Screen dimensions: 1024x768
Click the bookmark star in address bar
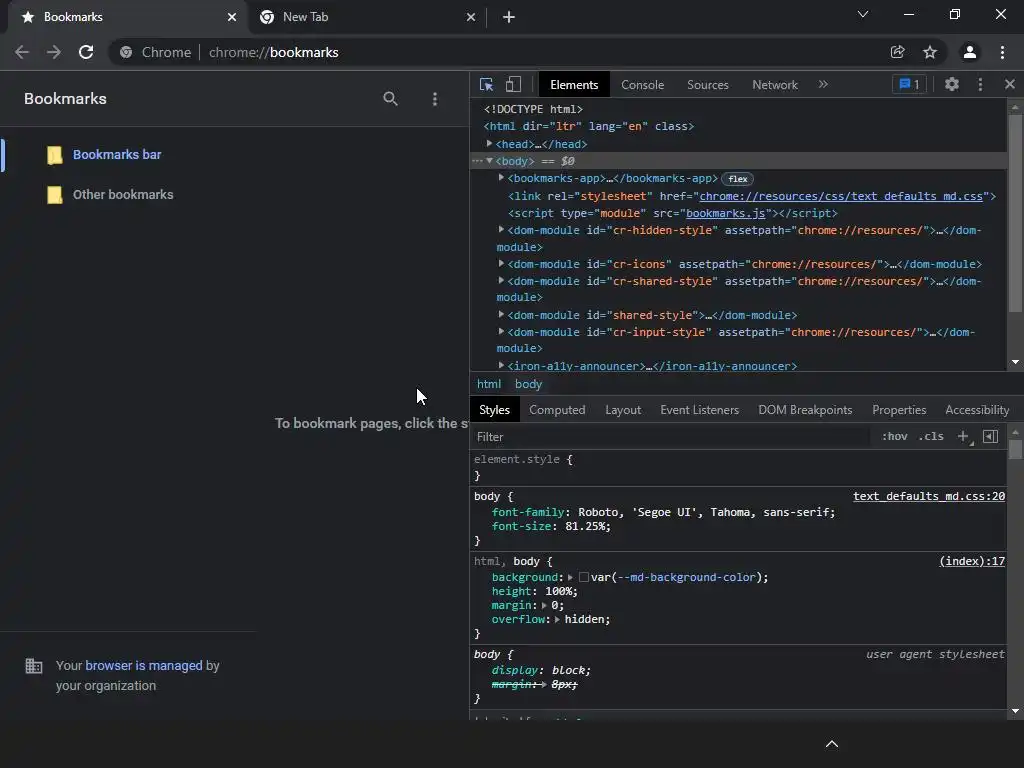pos(930,52)
